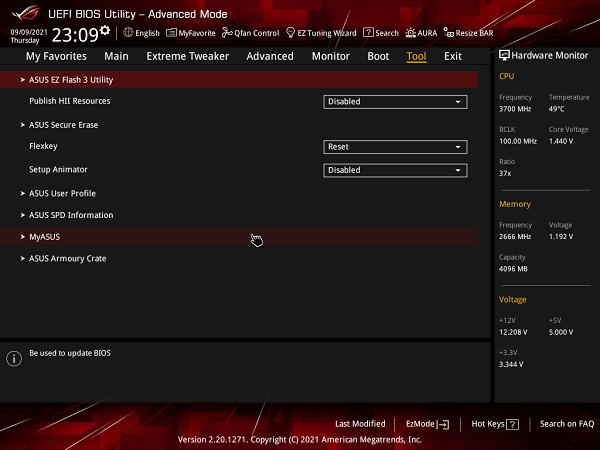Open date and time settings gear

pyautogui.click(x=105, y=30)
